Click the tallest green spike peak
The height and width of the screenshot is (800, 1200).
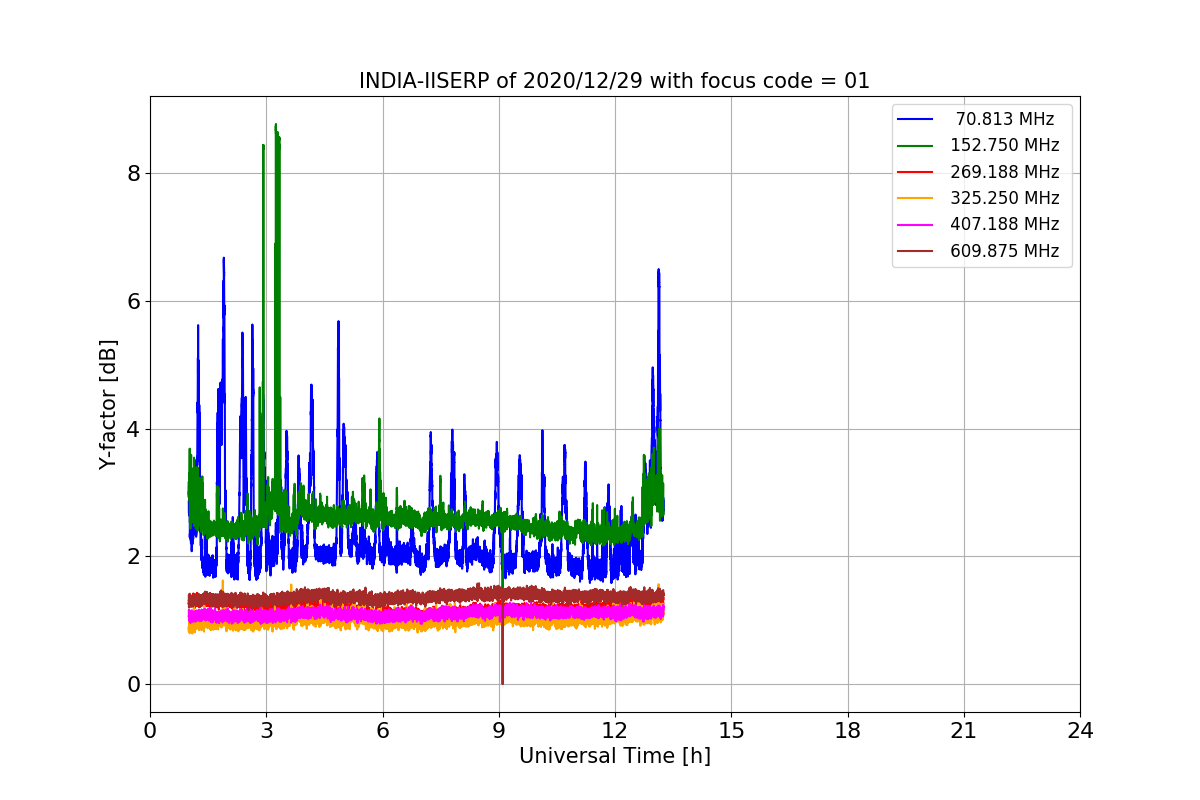coord(276,125)
